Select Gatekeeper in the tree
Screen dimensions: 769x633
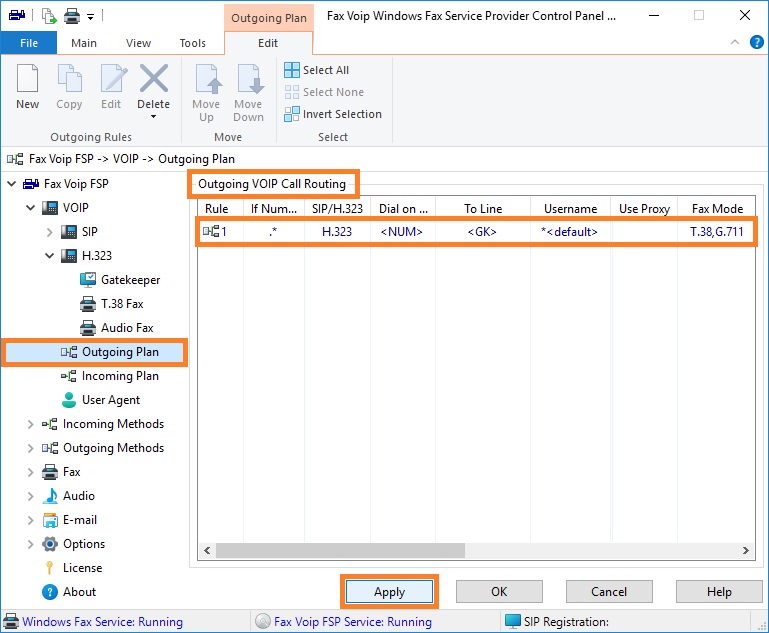pyautogui.click(x=120, y=280)
